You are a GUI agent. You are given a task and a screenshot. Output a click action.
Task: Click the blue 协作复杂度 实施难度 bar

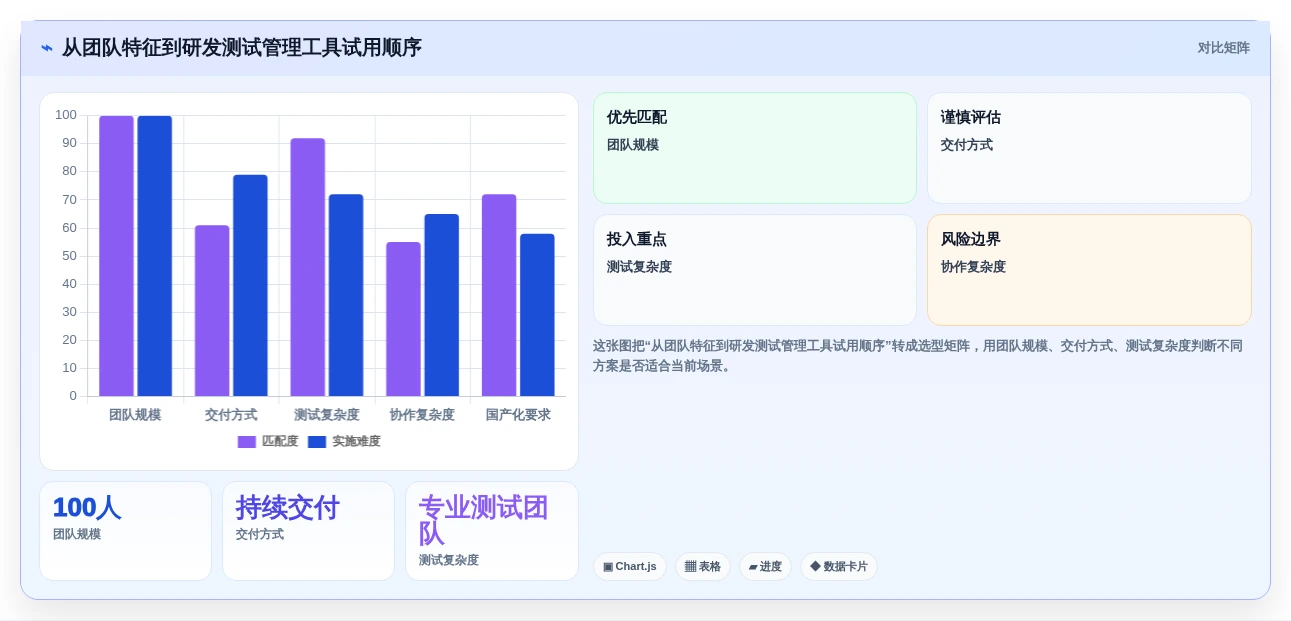pyautogui.click(x=442, y=305)
